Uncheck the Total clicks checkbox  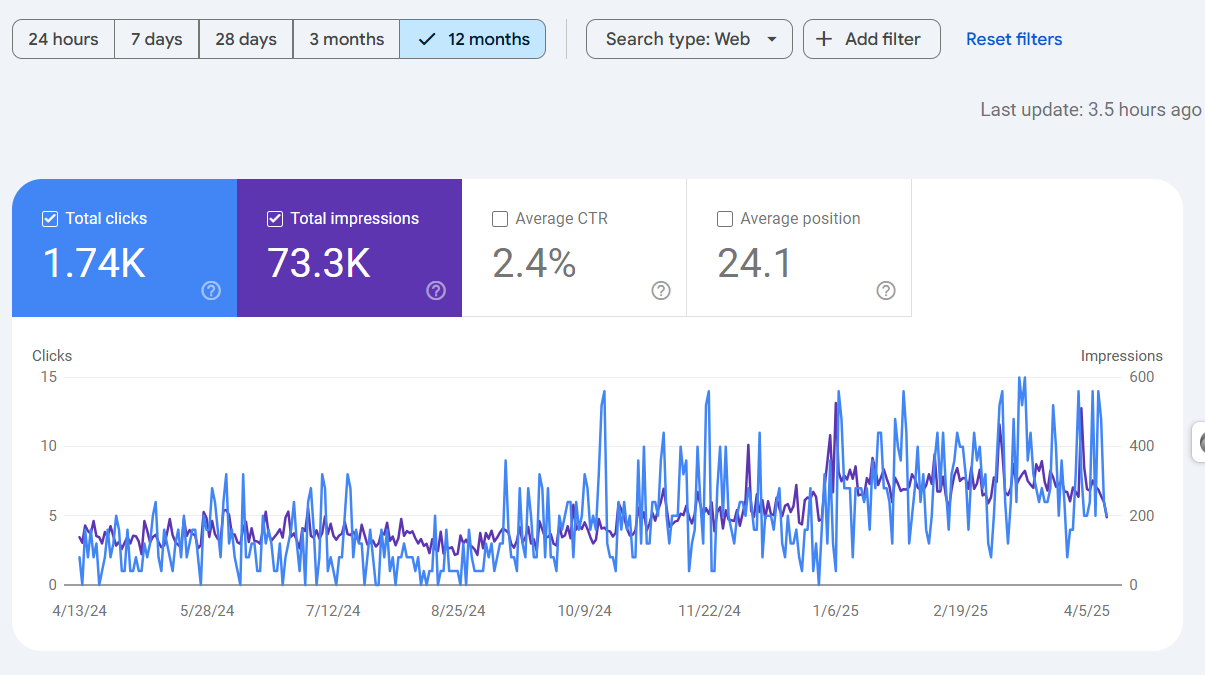pos(50,219)
